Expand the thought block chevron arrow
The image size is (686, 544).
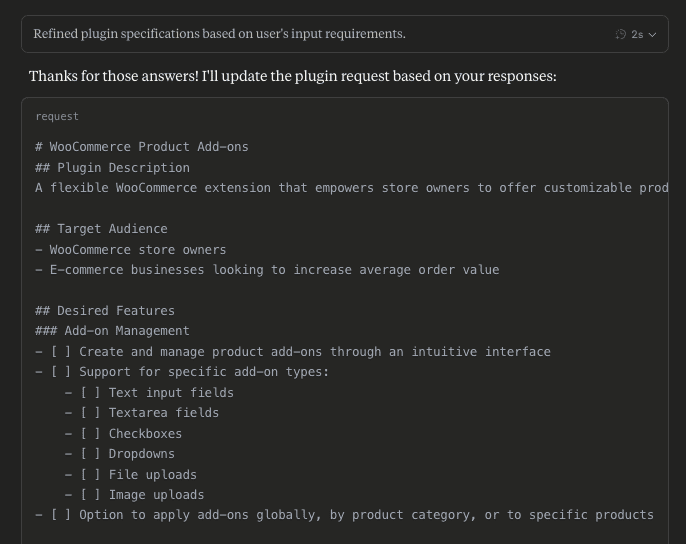click(x=652, y=35)
